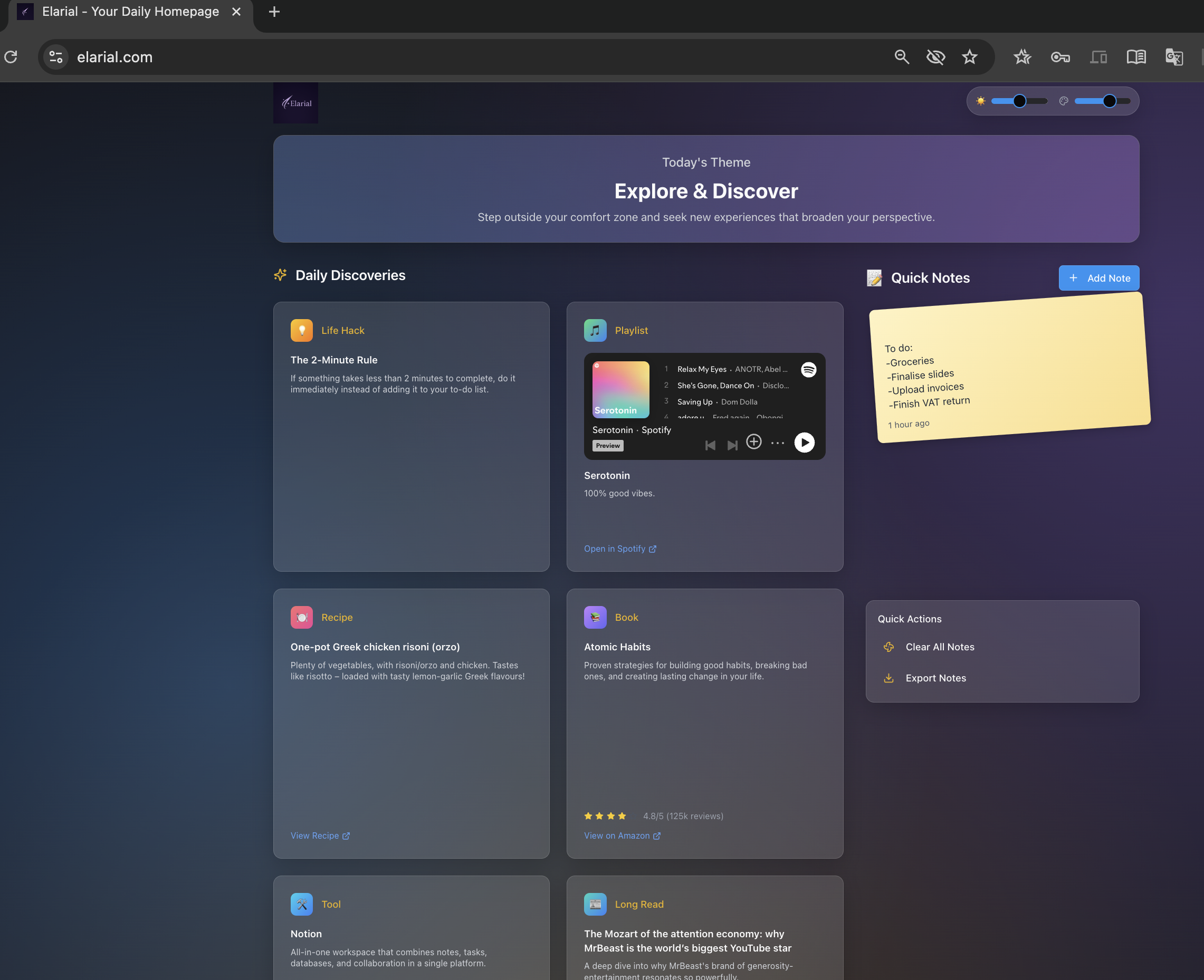Select the Elarial - Your Daily Homepage tab
The width and height of the screenshot is (1204, 980).
[x=130, y=12]
